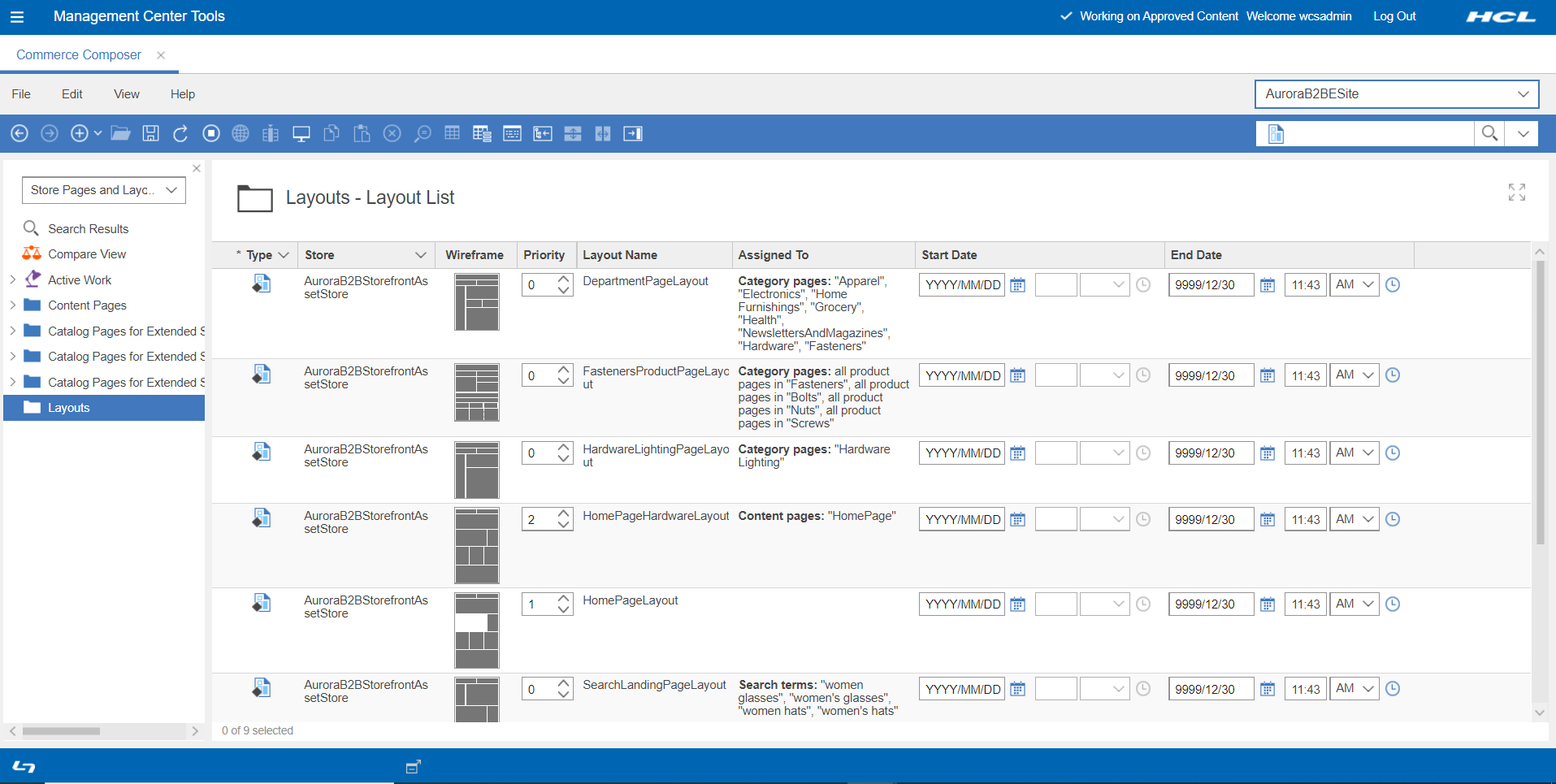
Task: Open the calendar picker for DepartmentPageLayout start date
Action: 1018,284
